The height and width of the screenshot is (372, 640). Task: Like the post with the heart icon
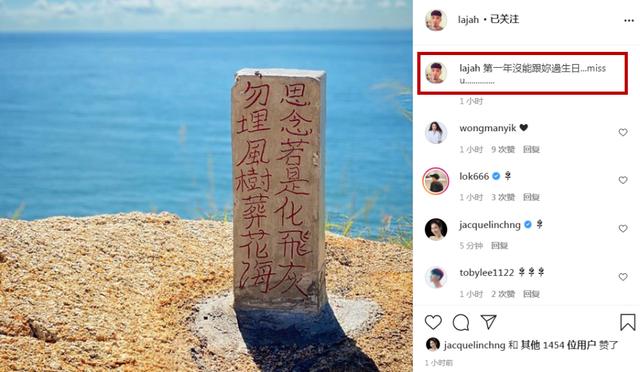pos(433,322)
